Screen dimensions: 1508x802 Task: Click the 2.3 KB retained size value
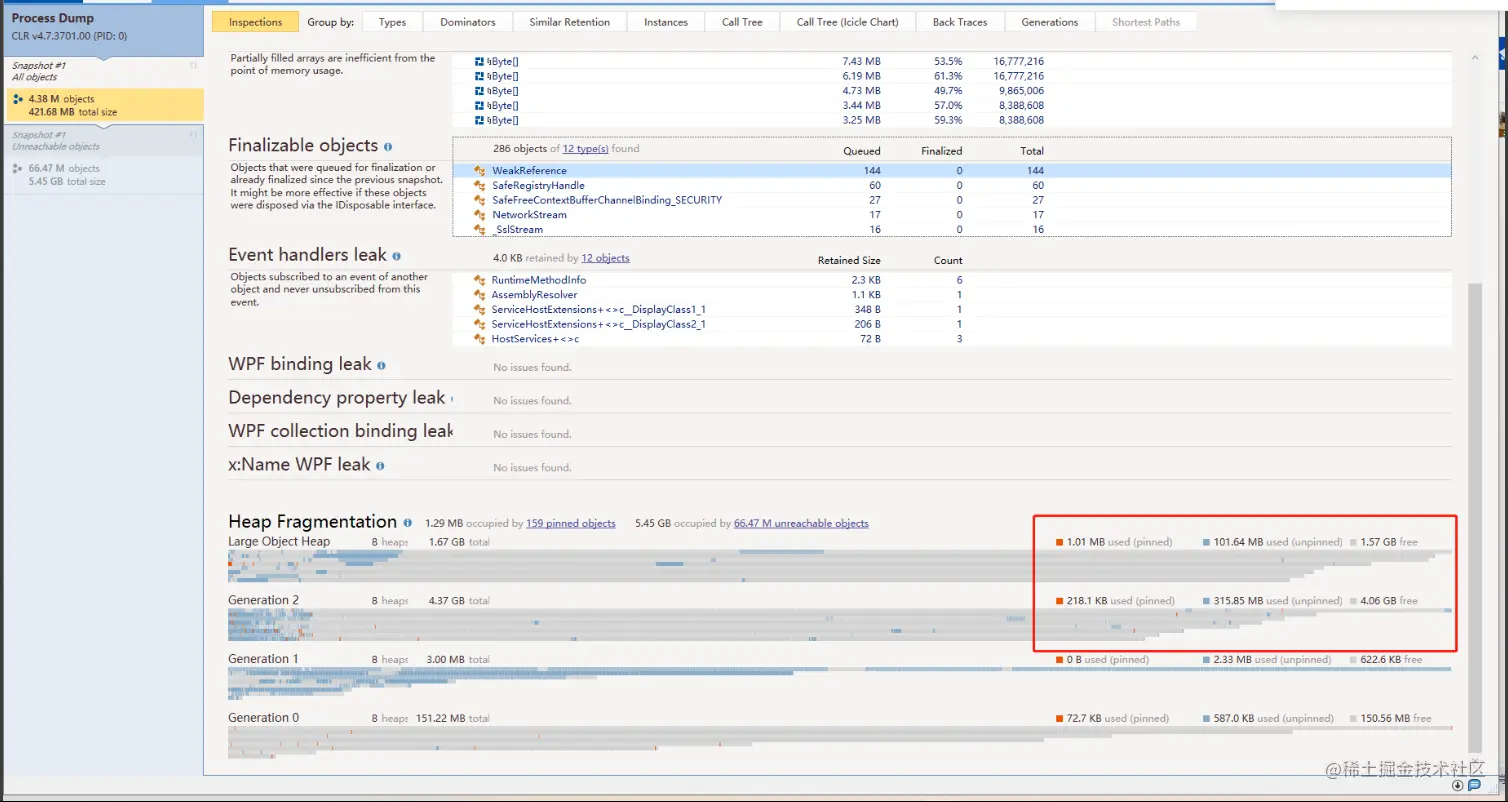[866, 281]
